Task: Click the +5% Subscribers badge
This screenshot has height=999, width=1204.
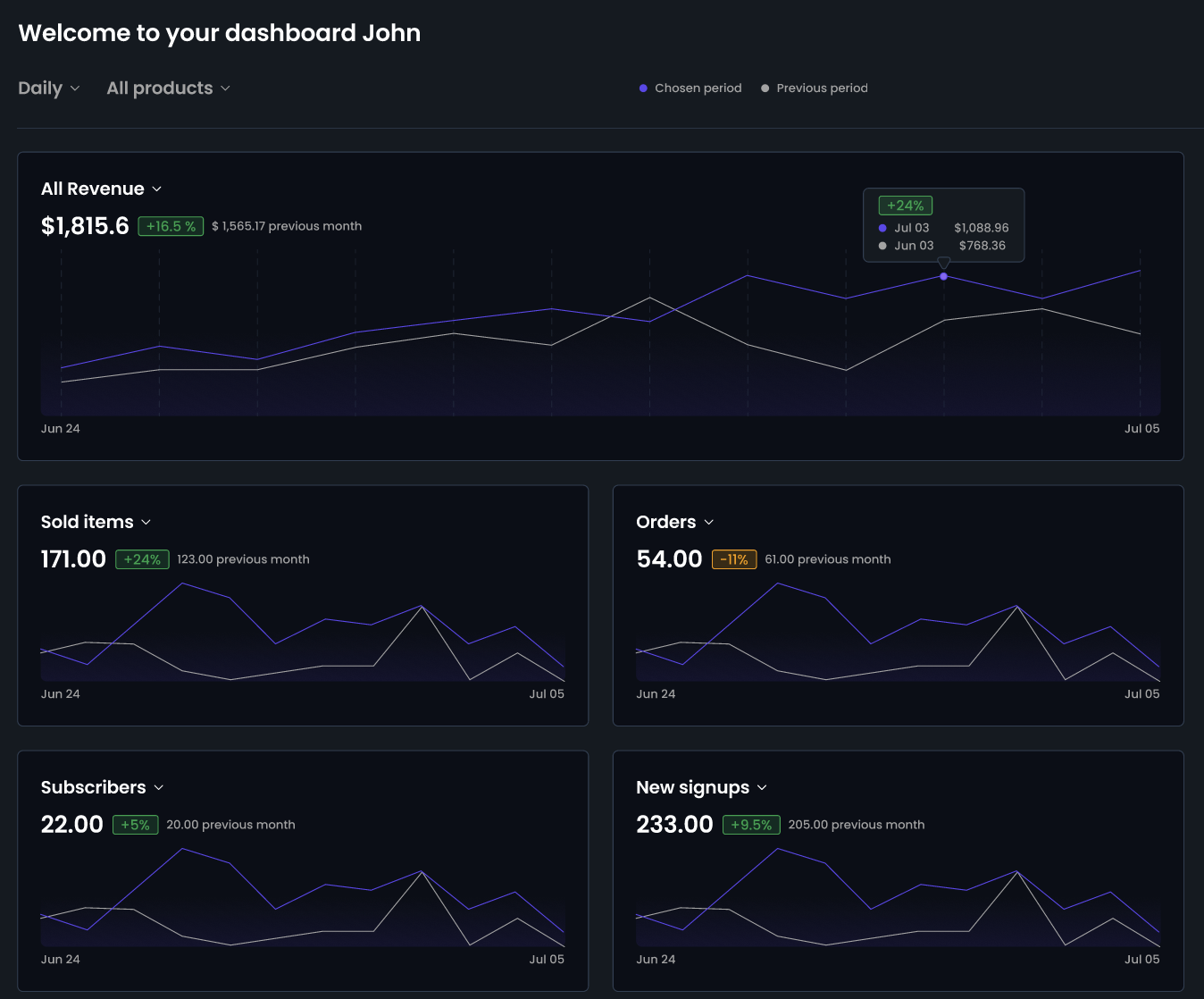Action: pos(135,825)
